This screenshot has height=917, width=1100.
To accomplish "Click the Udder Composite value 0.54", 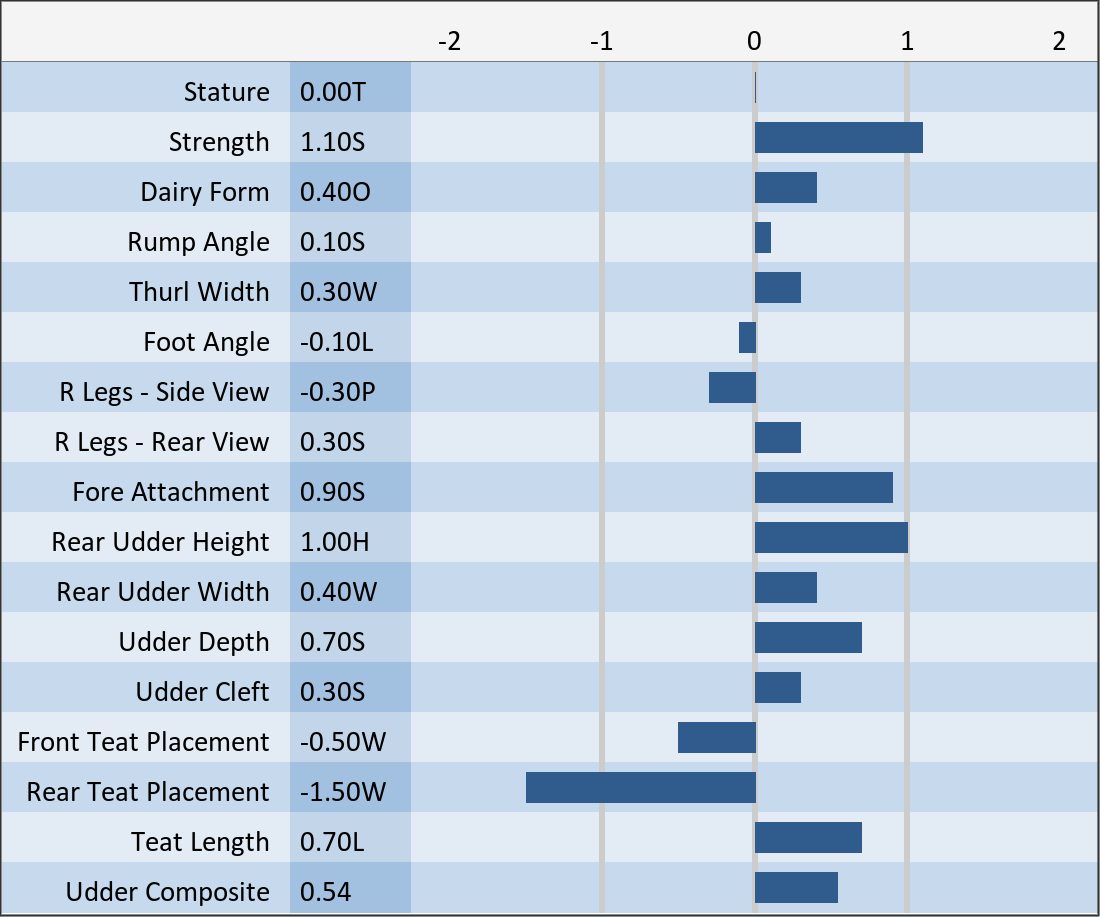I will coord(326,892).
